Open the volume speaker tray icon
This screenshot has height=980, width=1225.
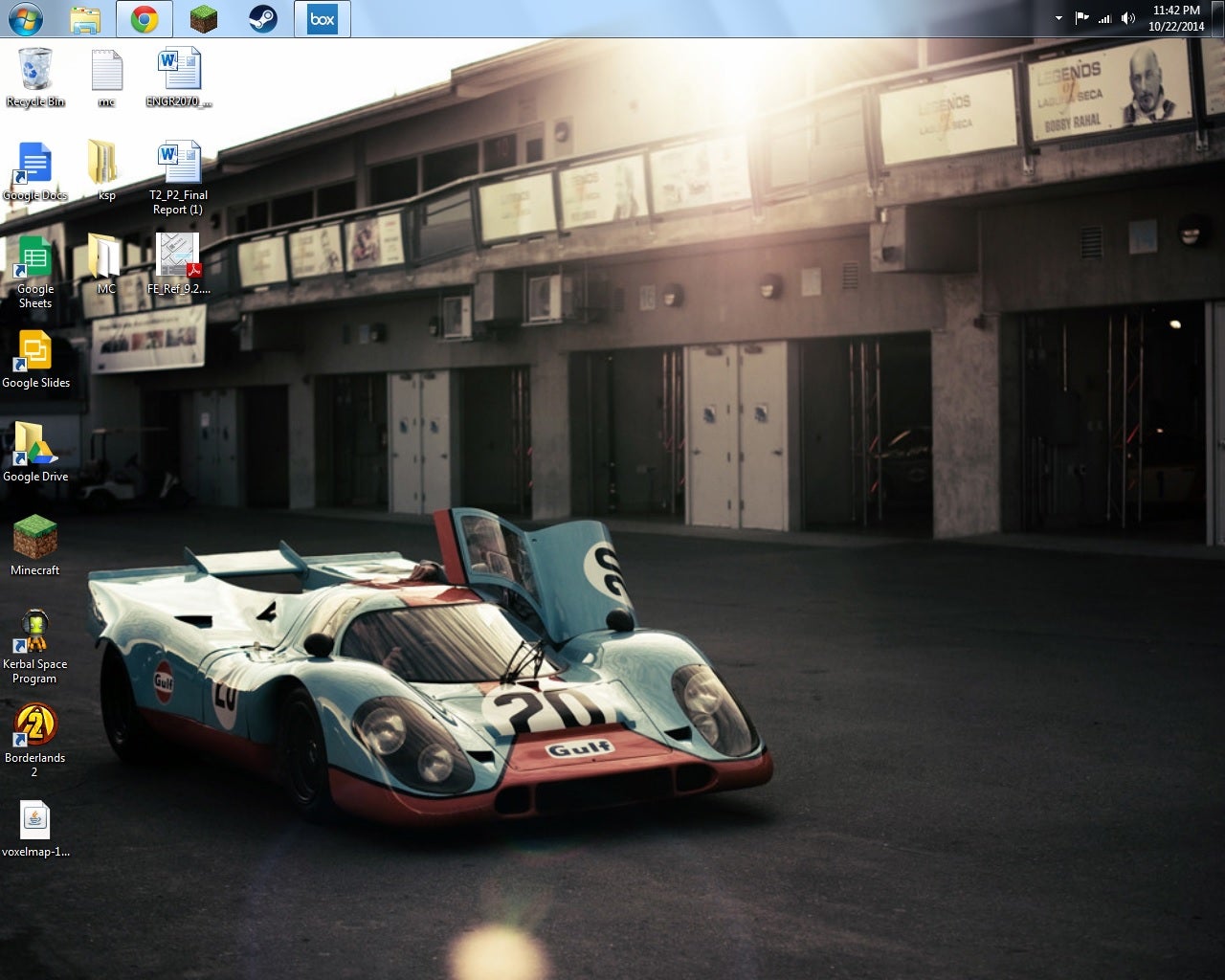[x=1128, y=18]
